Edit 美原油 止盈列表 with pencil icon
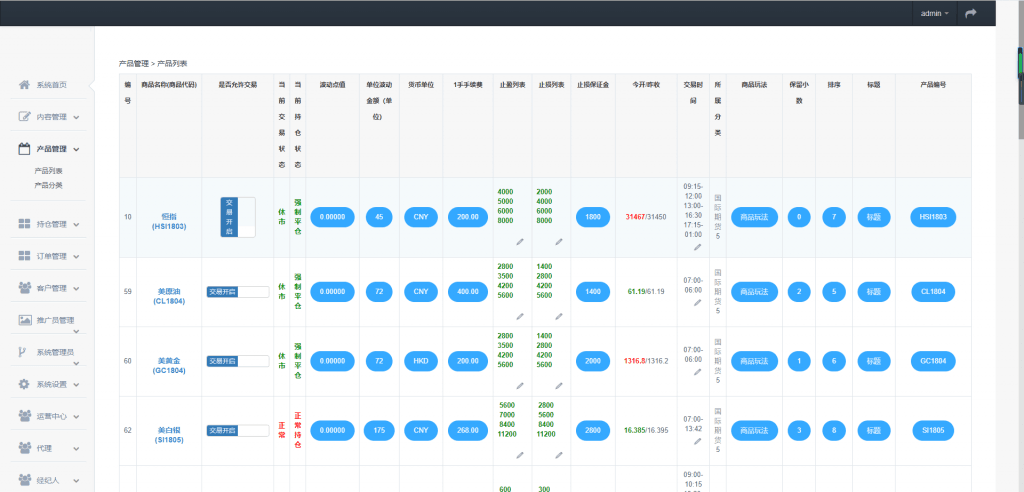The height and width of the screenshot is (492, 1024). pyautogui.click(x=520, y=316)
